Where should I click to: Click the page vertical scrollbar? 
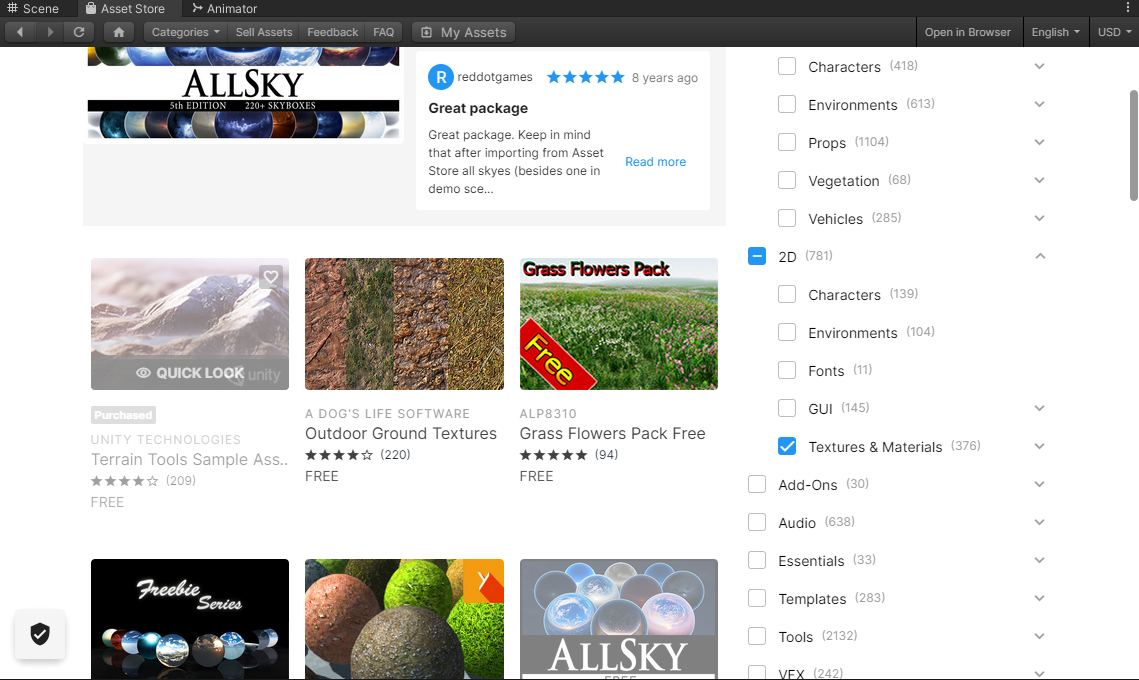coord(1133,145)
